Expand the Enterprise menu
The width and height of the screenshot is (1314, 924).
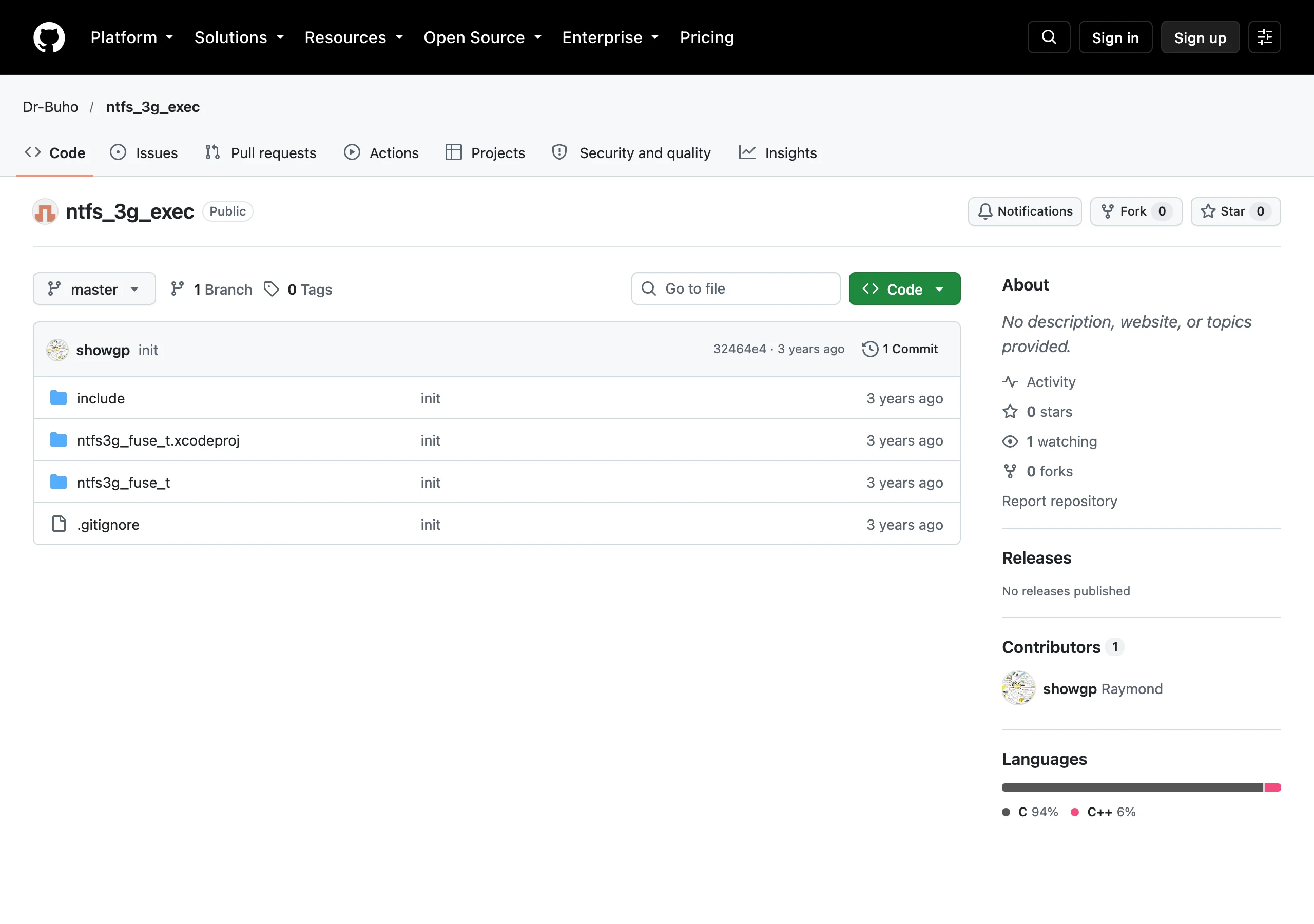(x=611, y=37)
